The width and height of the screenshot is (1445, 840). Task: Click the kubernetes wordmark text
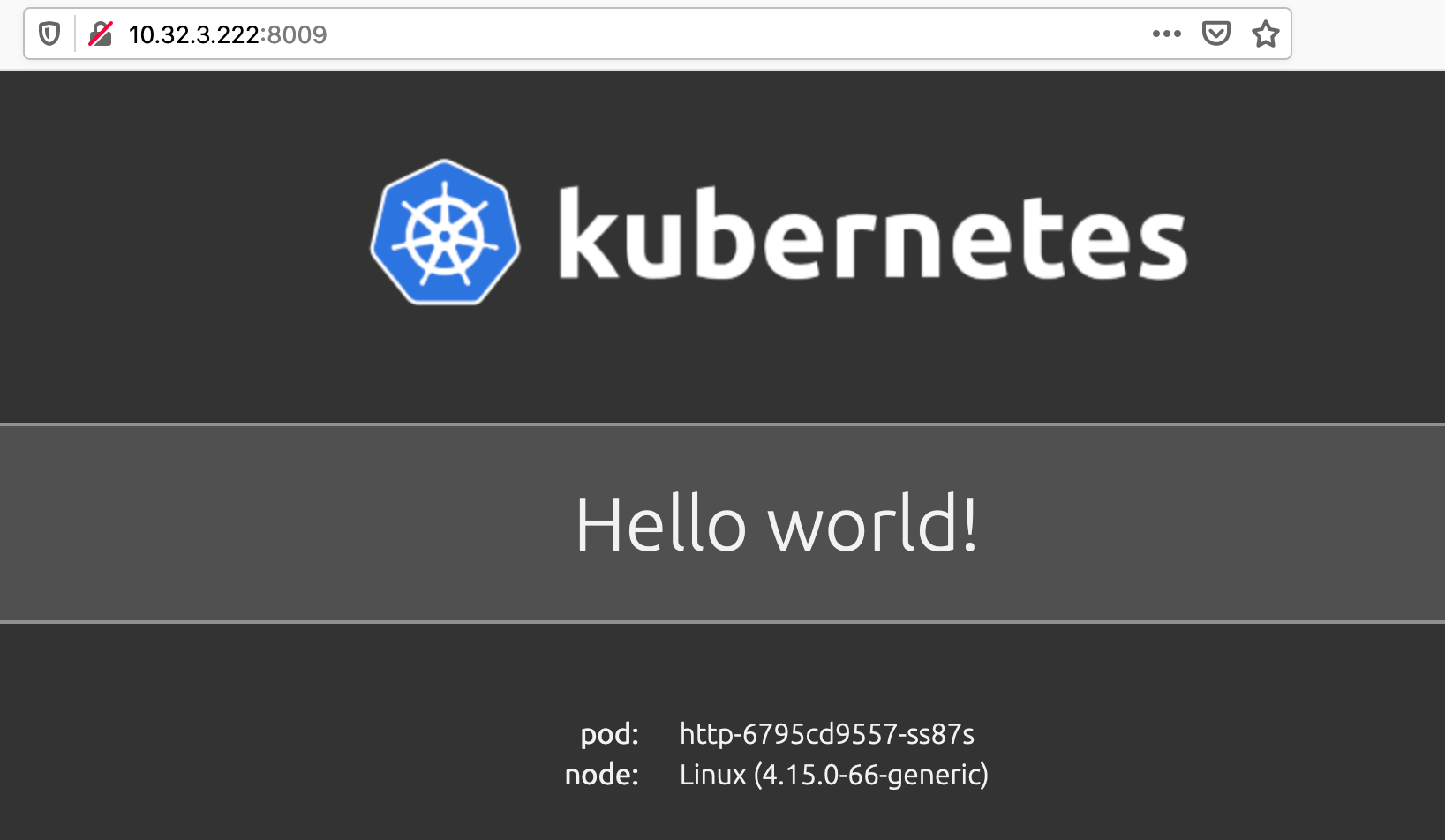872,233
